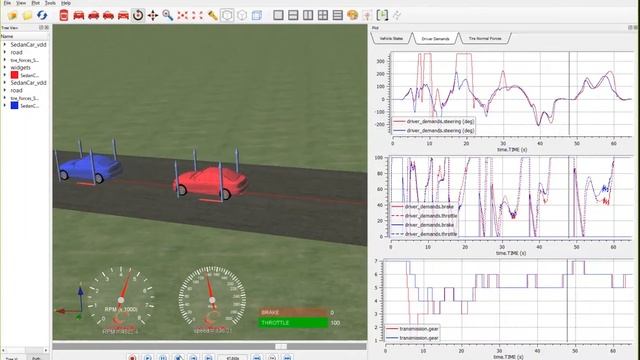Expand the widgets tree node
This screenshot has width=640, height=360.
5,67
